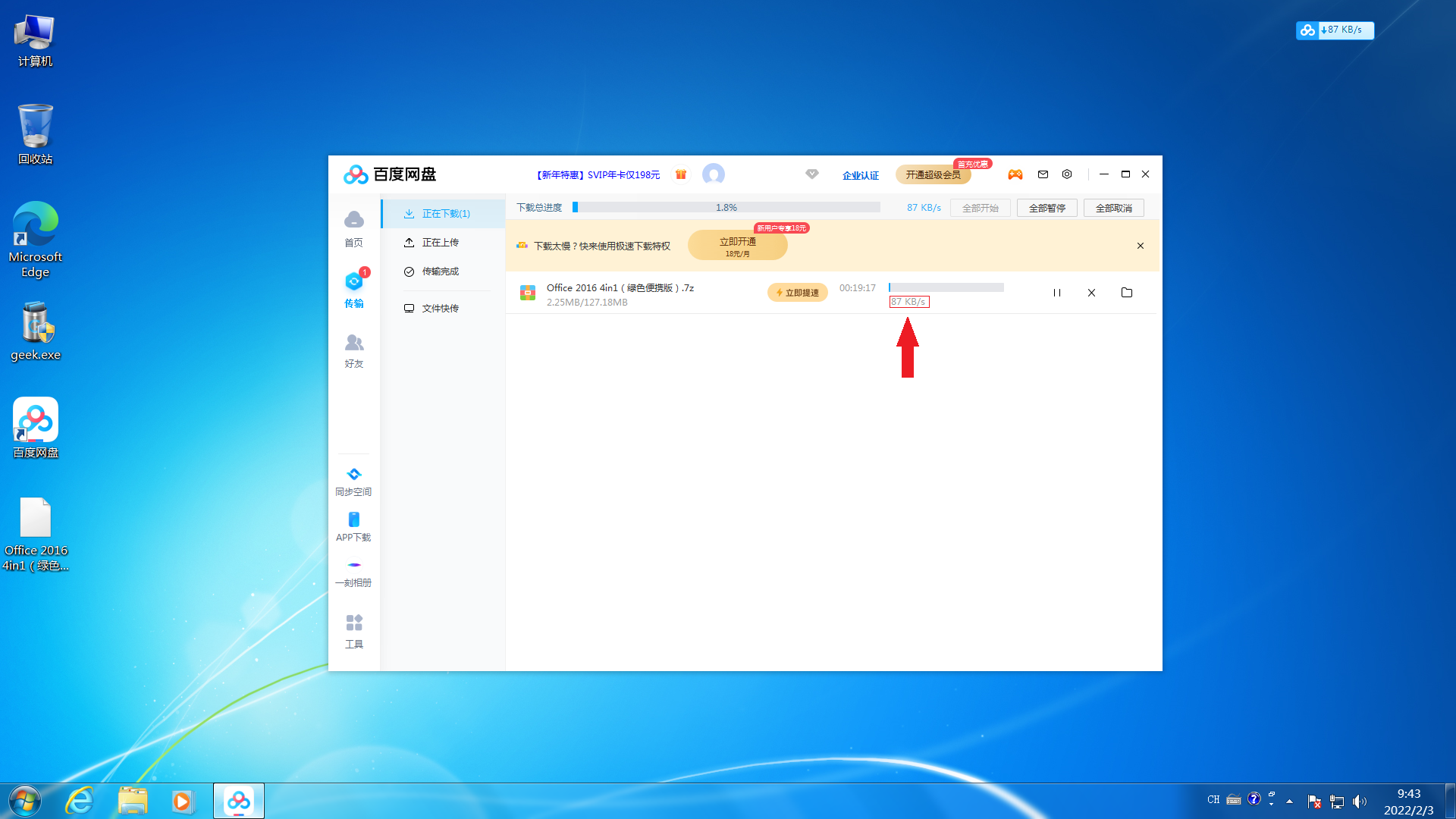Click 全部取消 button
Image resolution: width=1456 pixels, height=819 pixels.
(1113, 208)
